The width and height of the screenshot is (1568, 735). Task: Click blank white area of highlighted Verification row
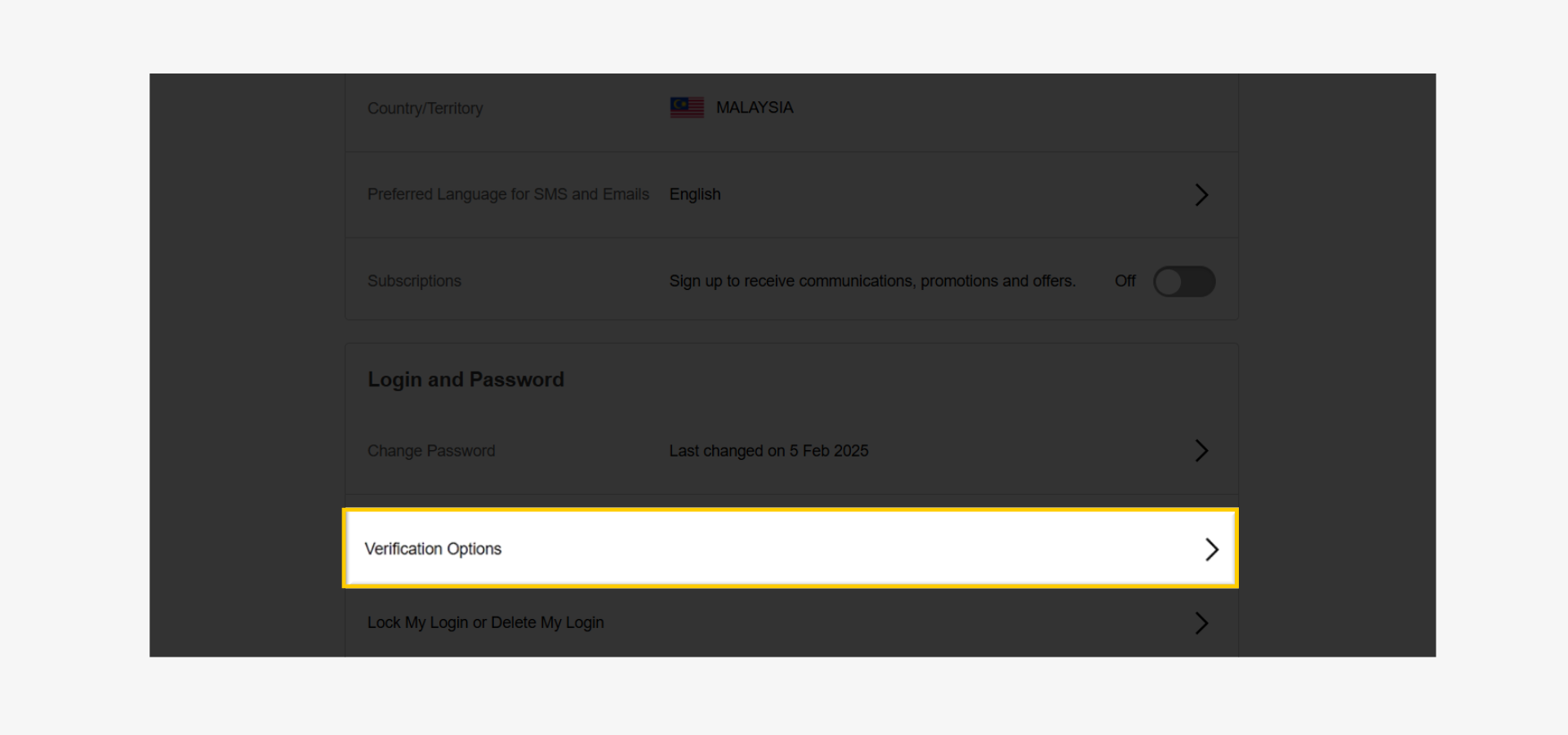[817, 549]
